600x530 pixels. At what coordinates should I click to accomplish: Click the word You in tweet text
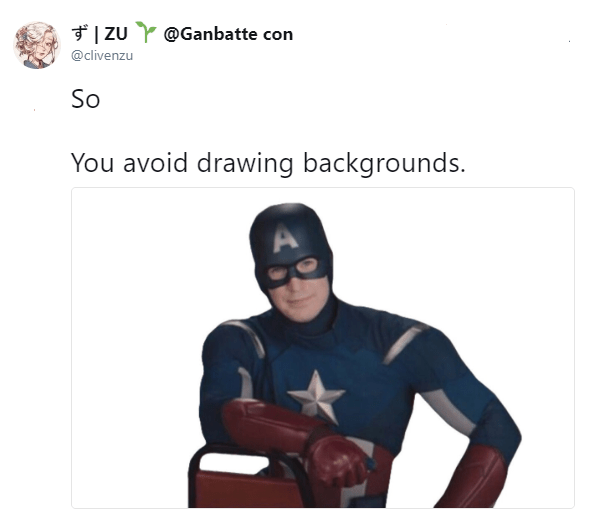click(92, 163)
